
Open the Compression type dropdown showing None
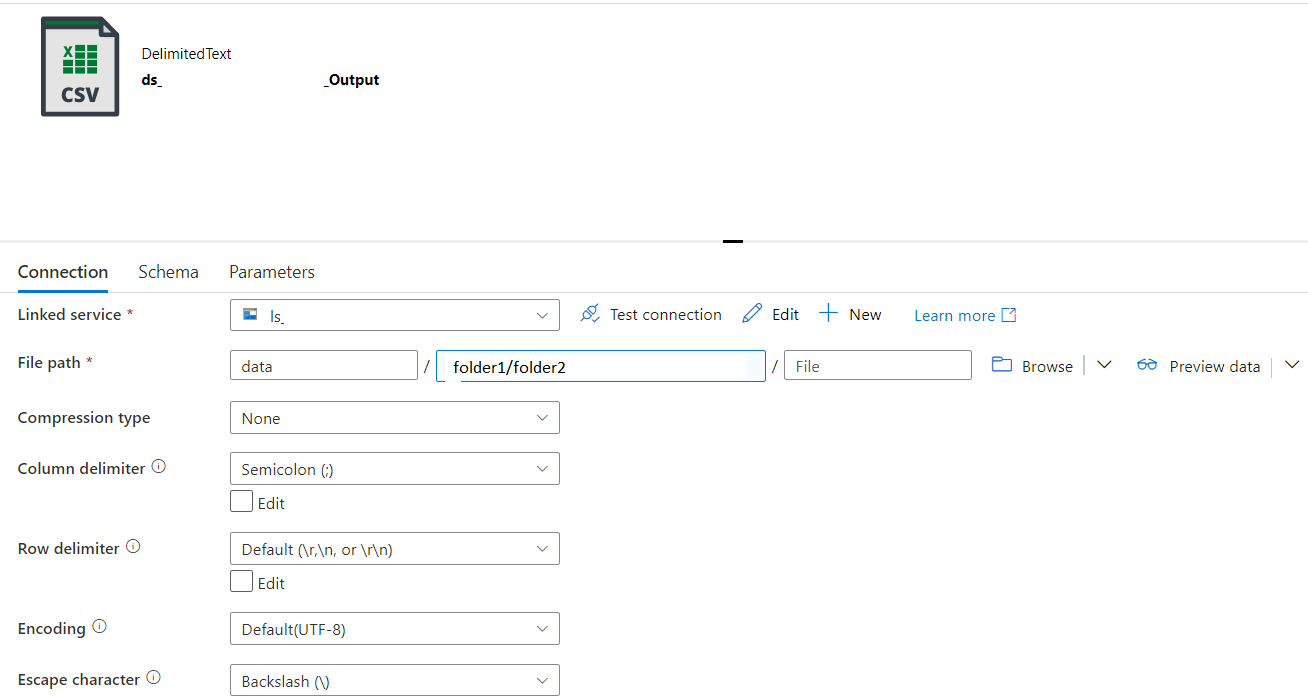pos(395,418)
